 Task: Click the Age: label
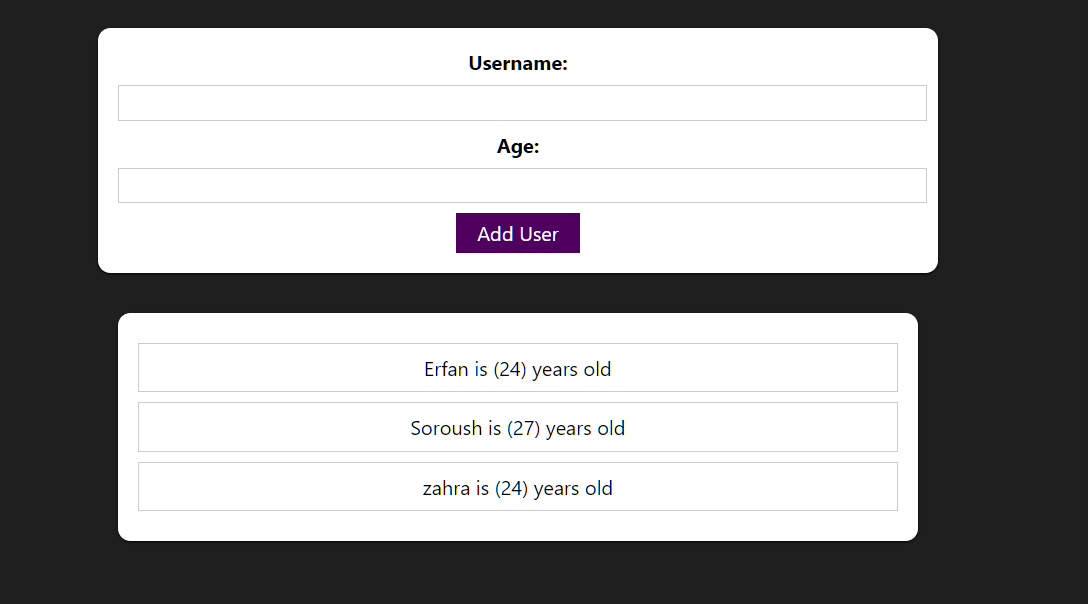pyautogui.click(x=518, y=146)
